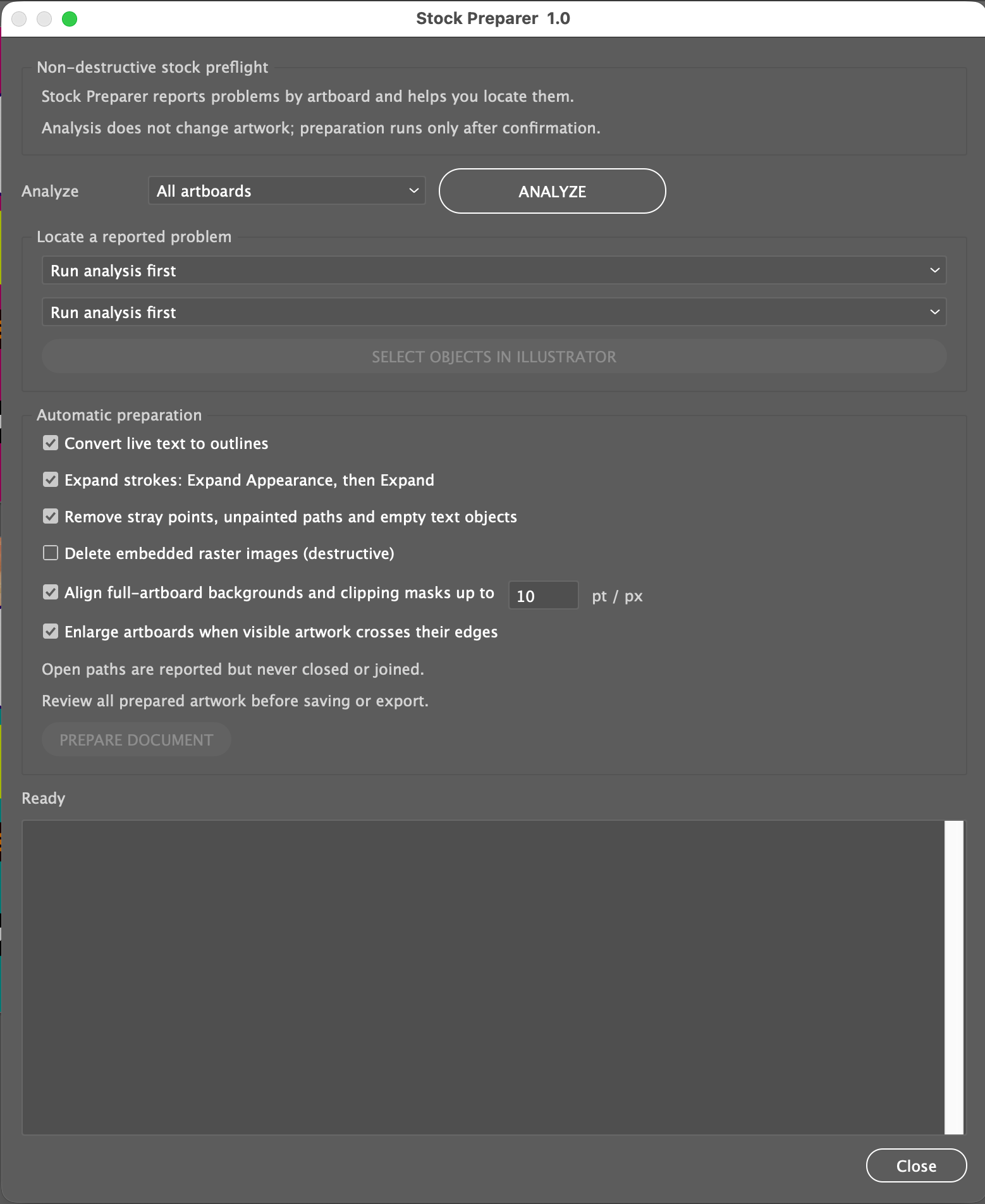
Task: Click the 'Analyze' field label
Action: pyautogui.click(x=50, y=191)
